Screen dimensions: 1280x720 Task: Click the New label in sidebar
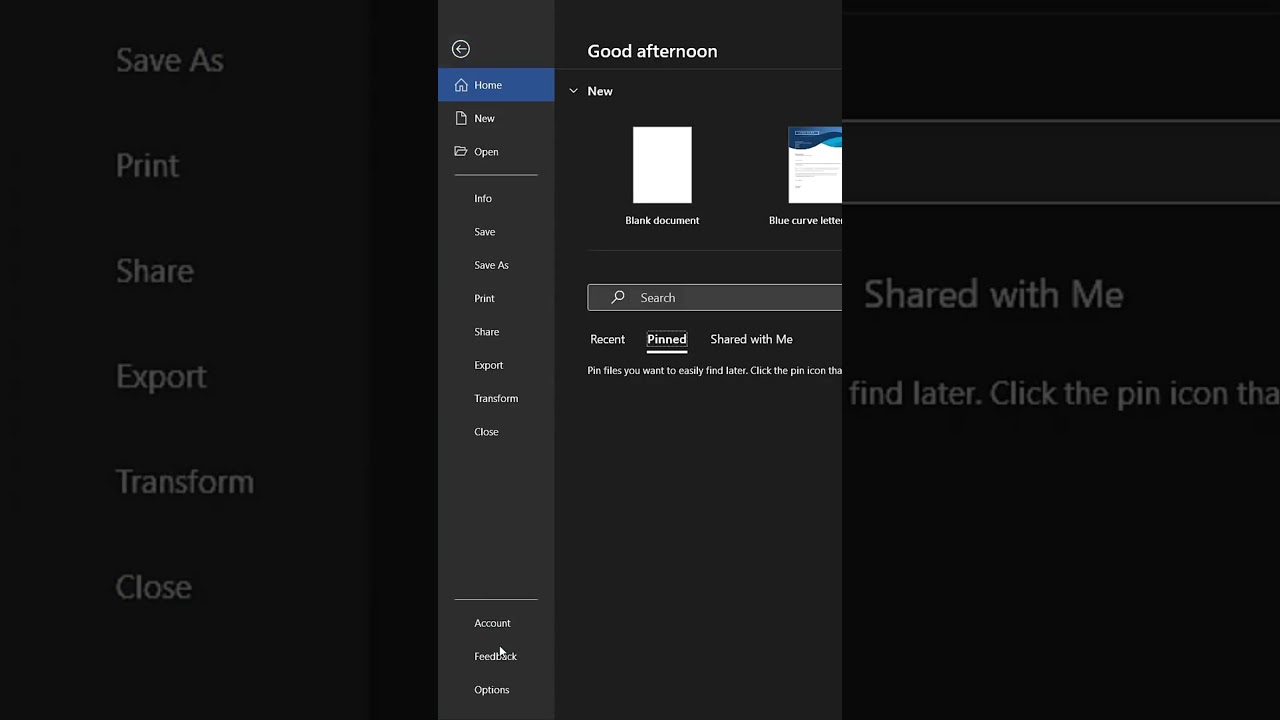pos(484,118)
